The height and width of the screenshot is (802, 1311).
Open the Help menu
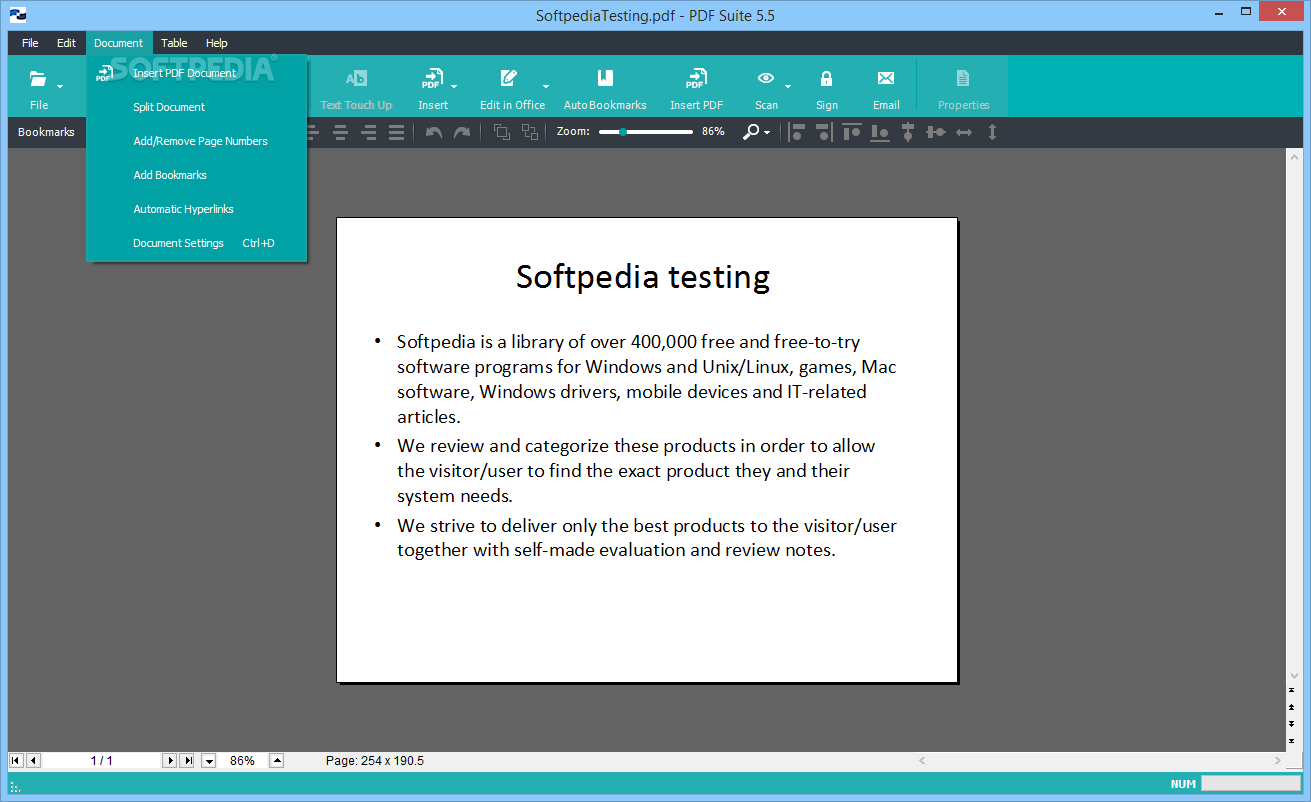click(217, 43)
